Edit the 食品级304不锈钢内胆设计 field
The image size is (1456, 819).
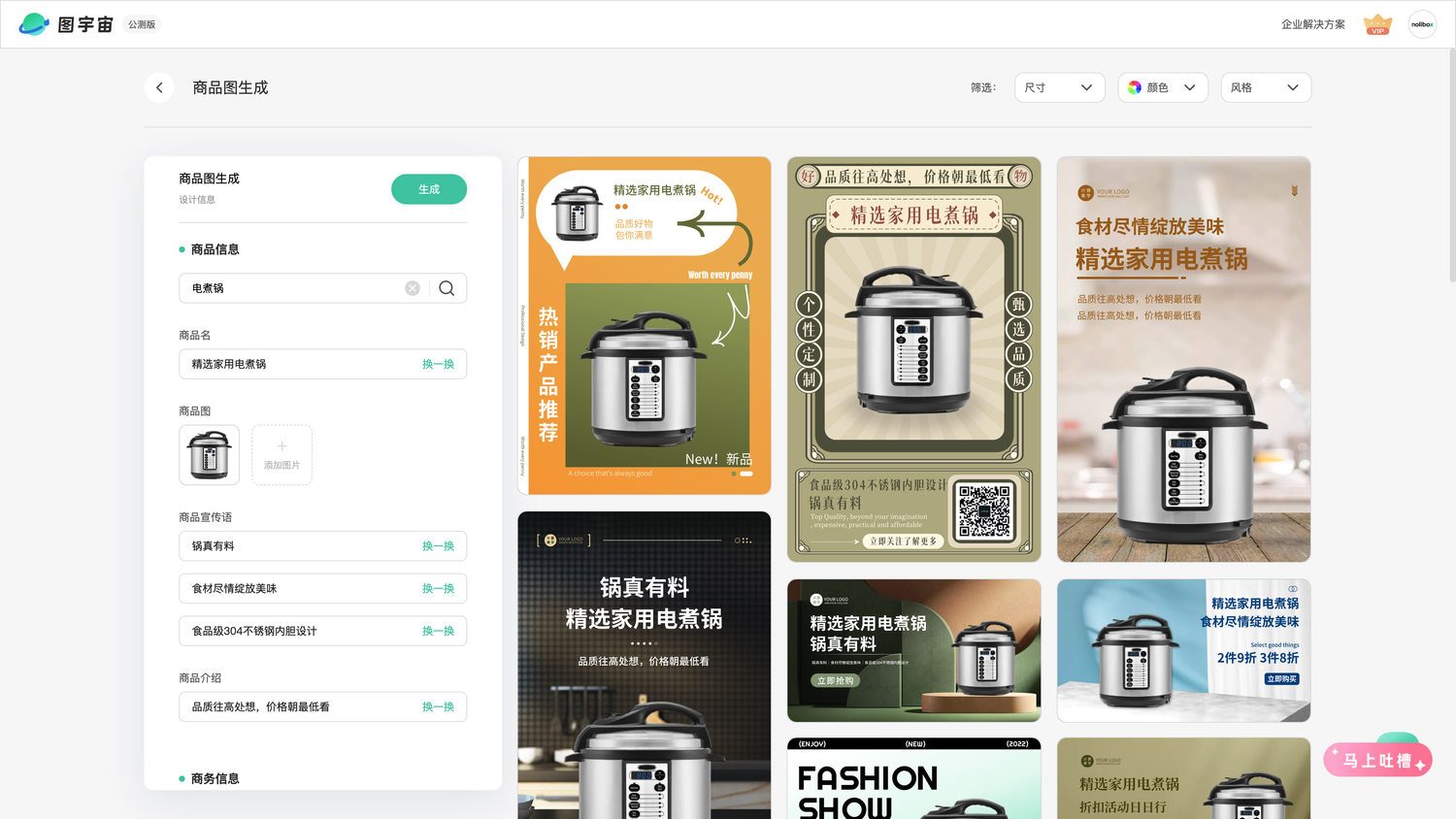coord(322,631)
